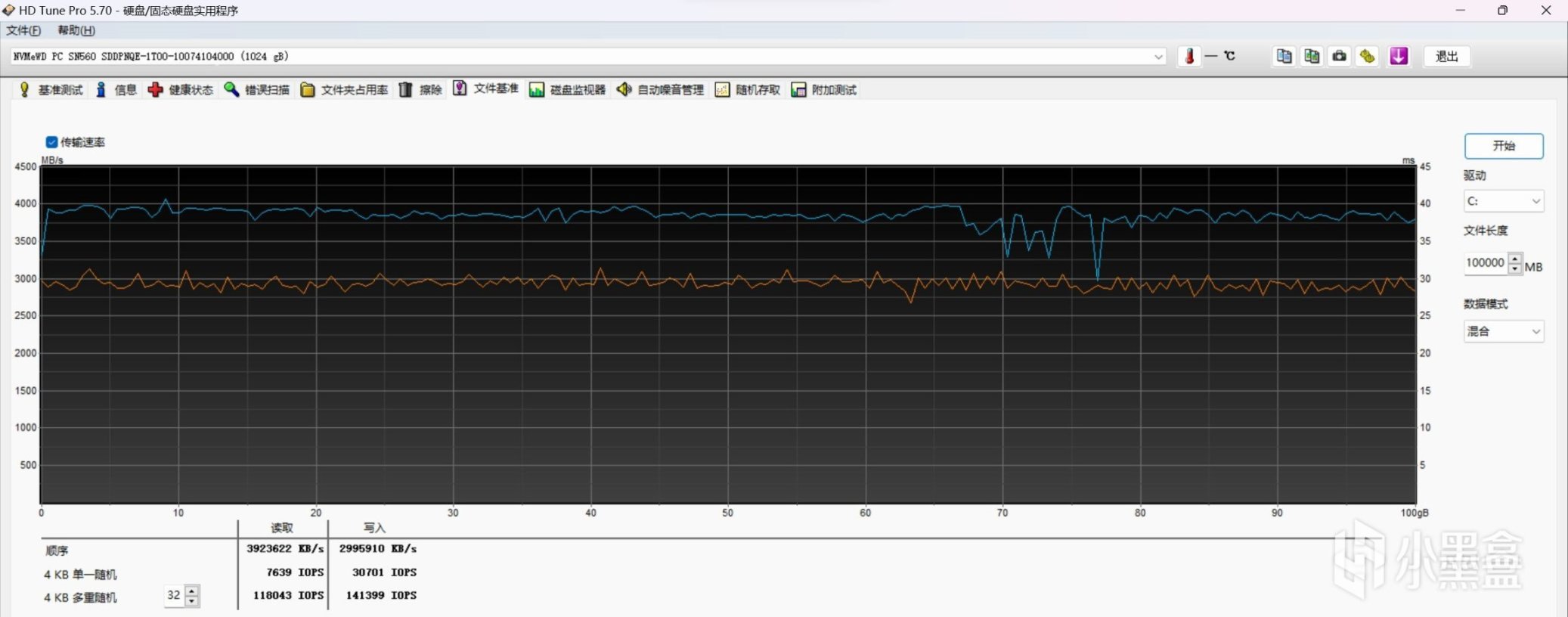1568x617 pixels.
Task: Decrease the 4 KB 多重随机 queue depth
Action: point(192,601)
